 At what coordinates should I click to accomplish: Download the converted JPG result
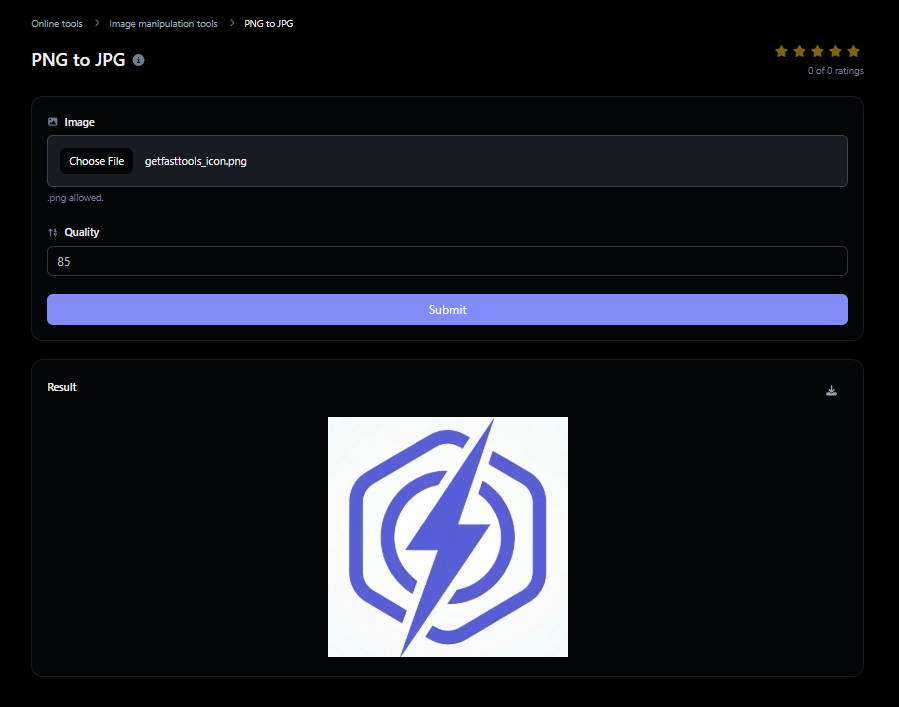tap(831, 391)
